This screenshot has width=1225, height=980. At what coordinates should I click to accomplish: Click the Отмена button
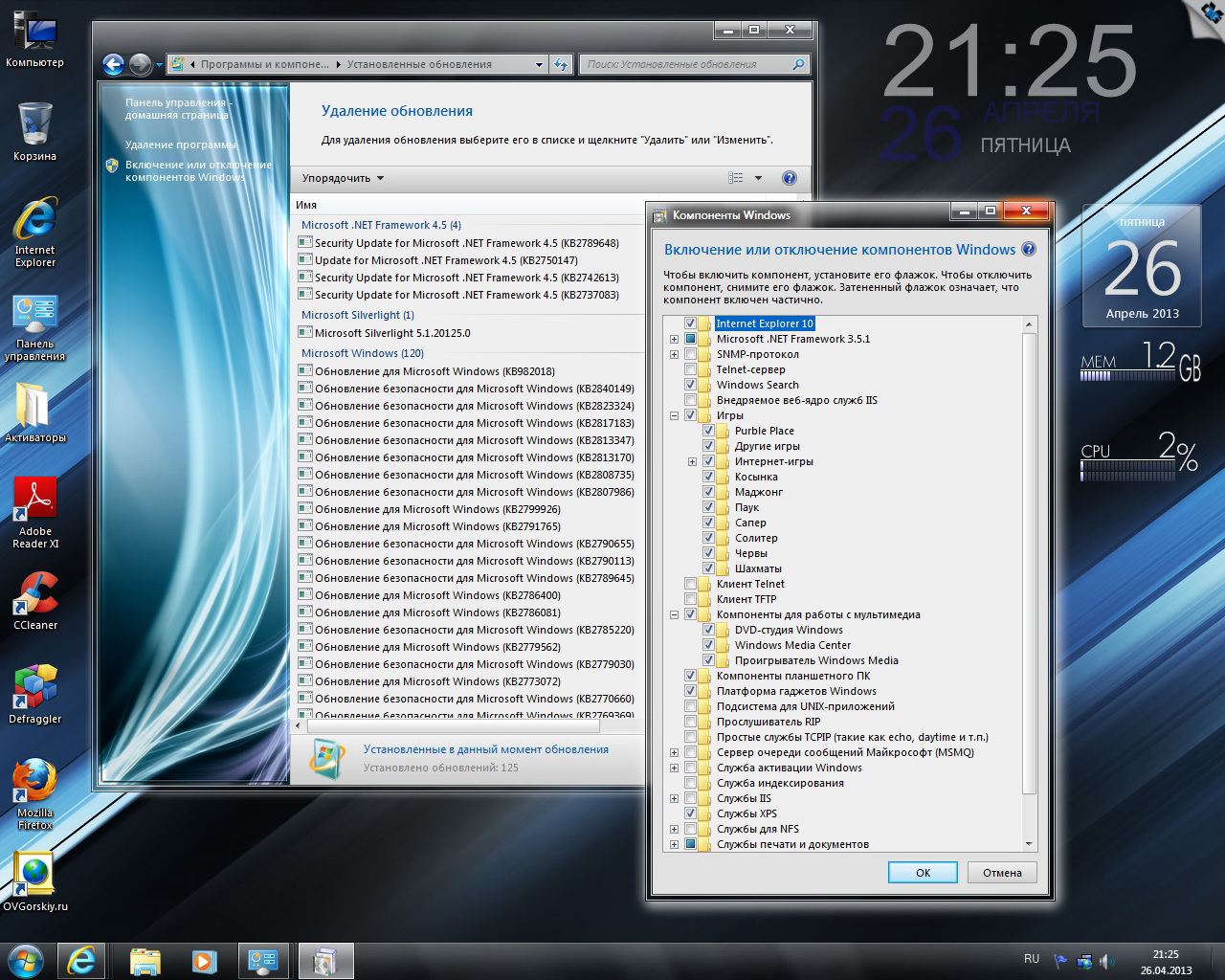pyautogui.click(x=1002, y=872)
